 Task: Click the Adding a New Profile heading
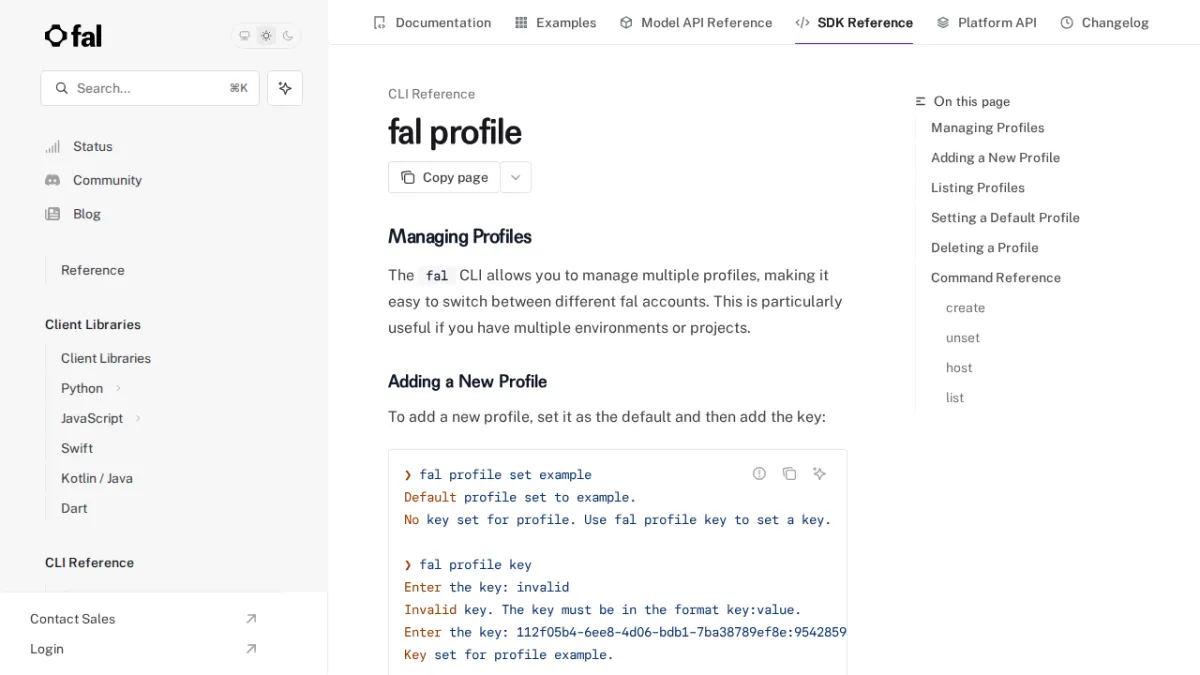[x=467, y=381]
